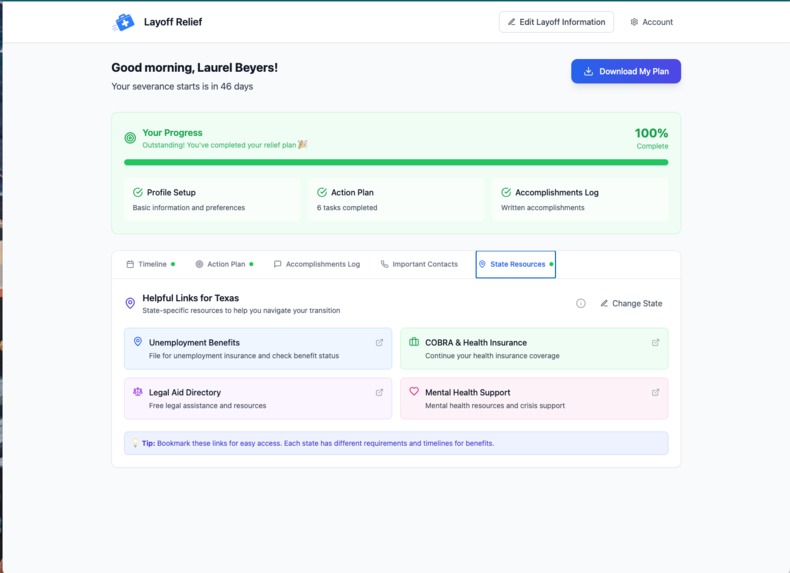Click Download My Plan button

[x=626, y=72]
